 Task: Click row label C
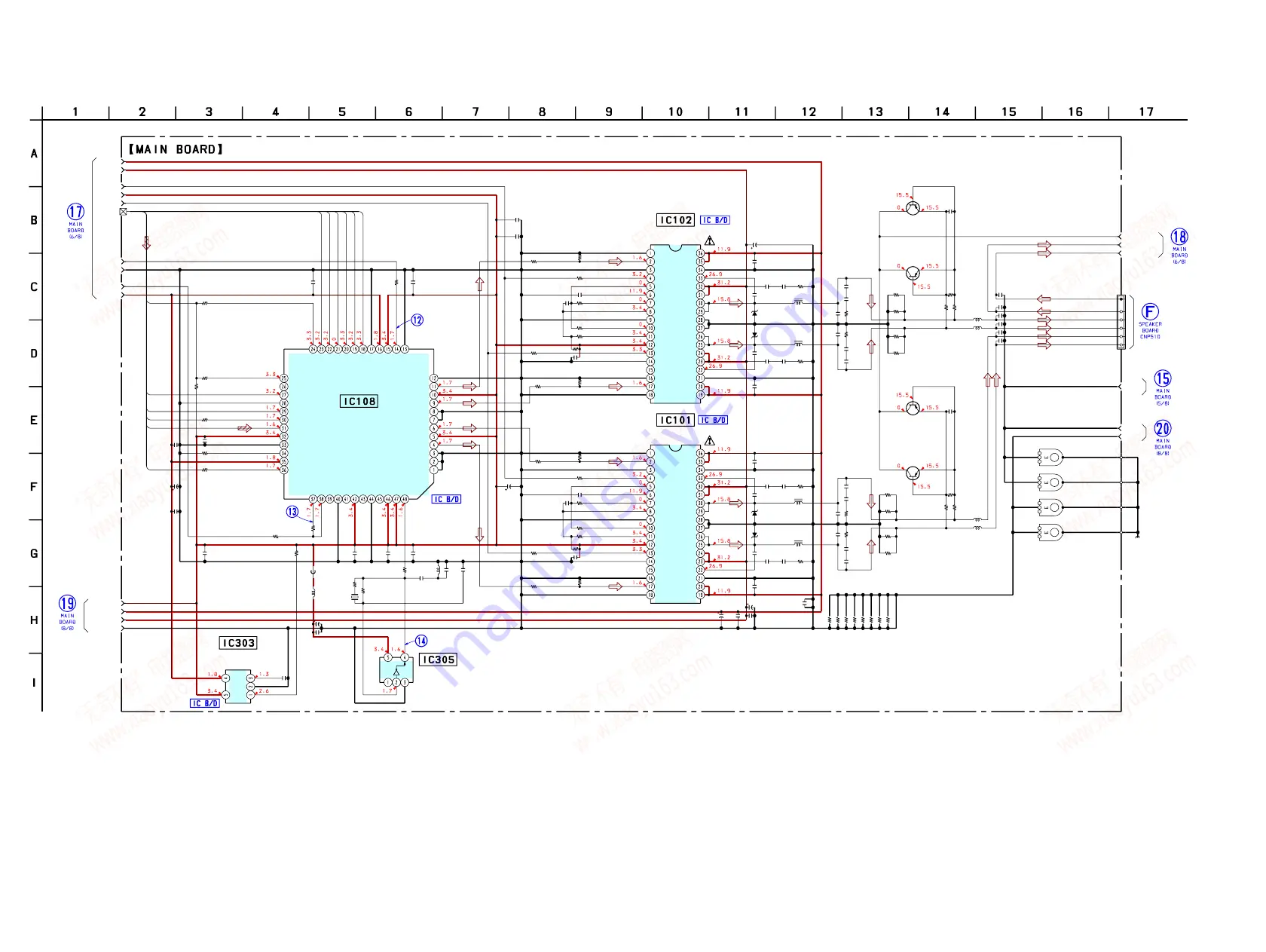[34, 286]
